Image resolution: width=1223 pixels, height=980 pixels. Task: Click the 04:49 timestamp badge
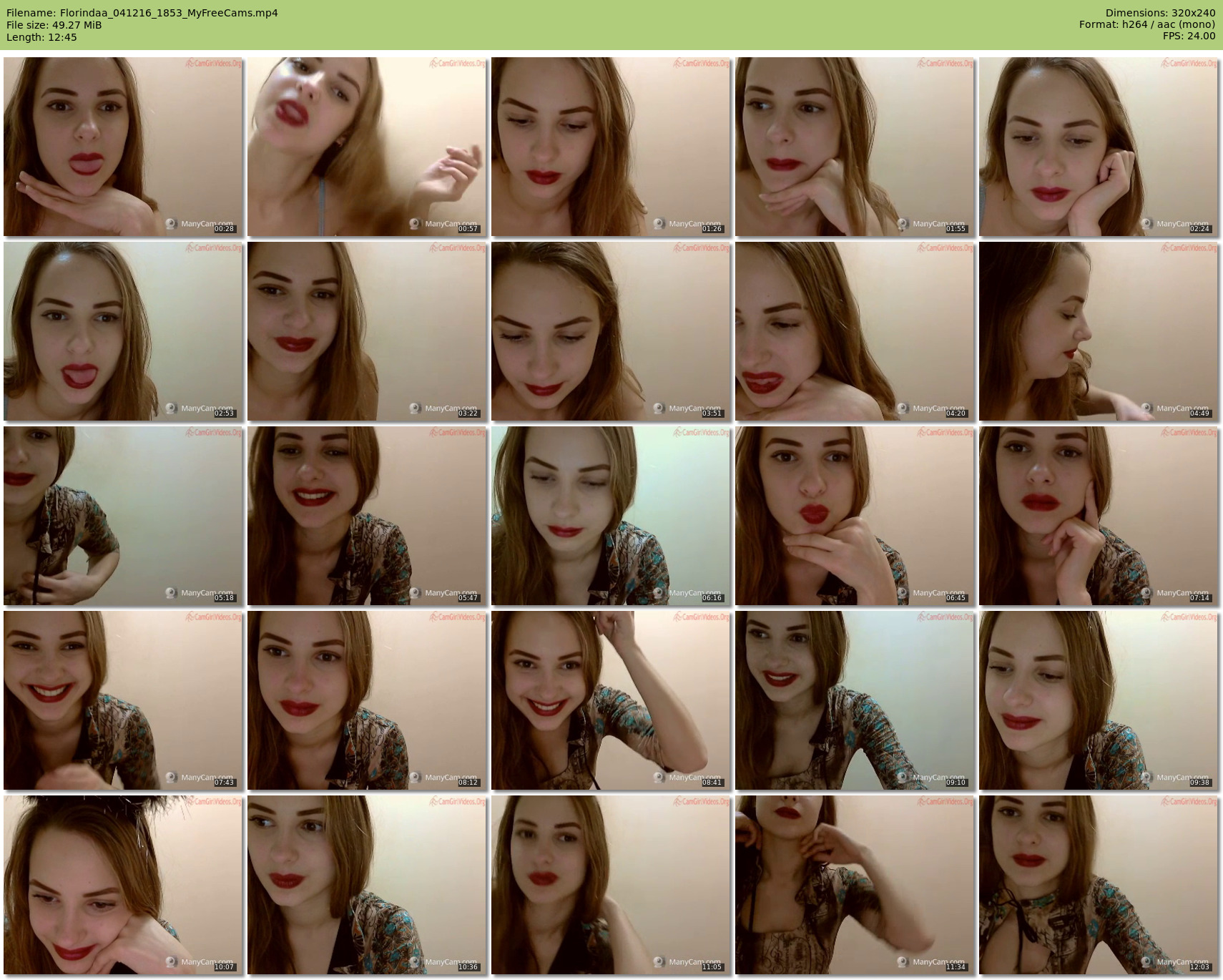tap(1199, 413)
